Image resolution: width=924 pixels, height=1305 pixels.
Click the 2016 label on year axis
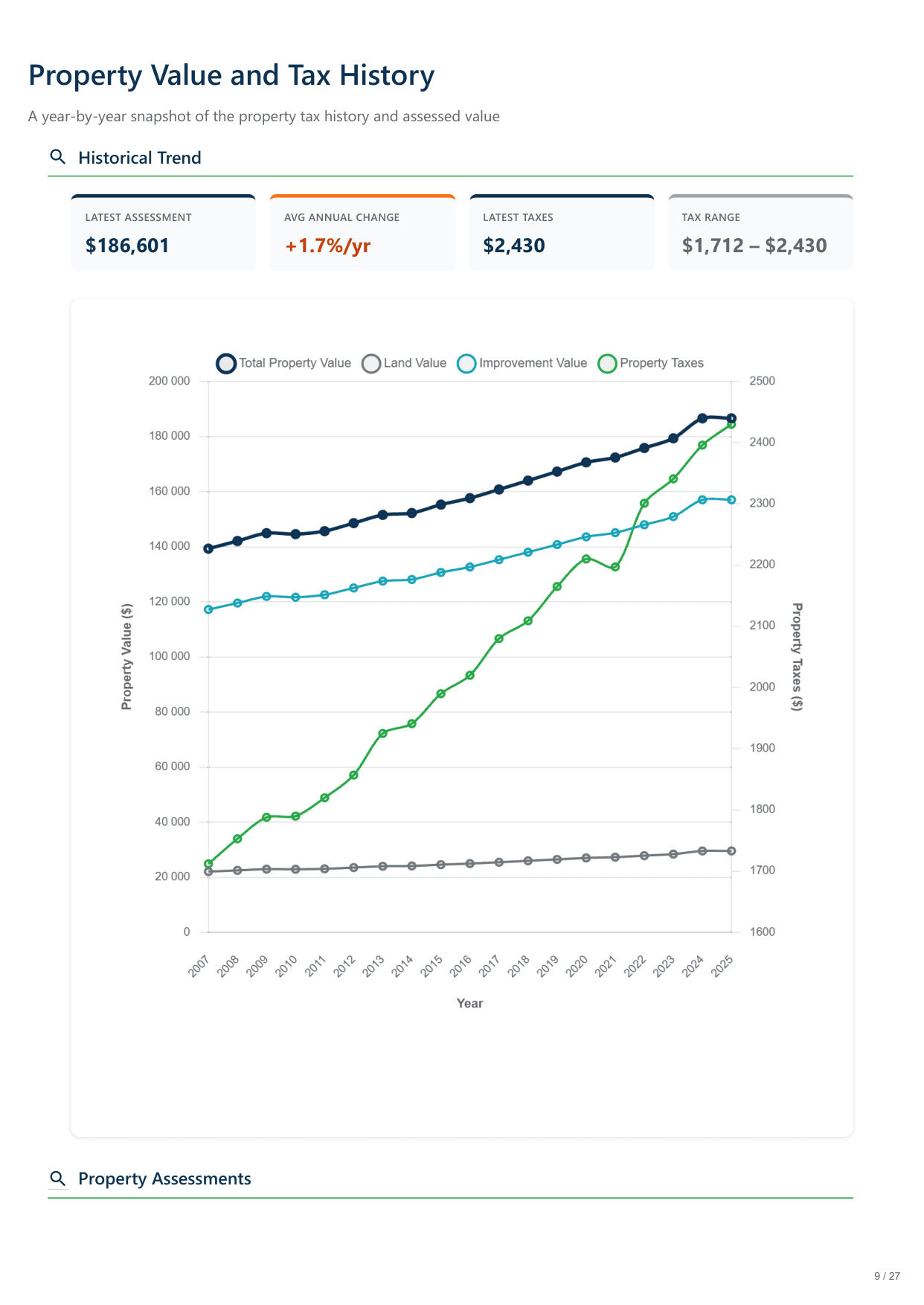coord(461,966)
